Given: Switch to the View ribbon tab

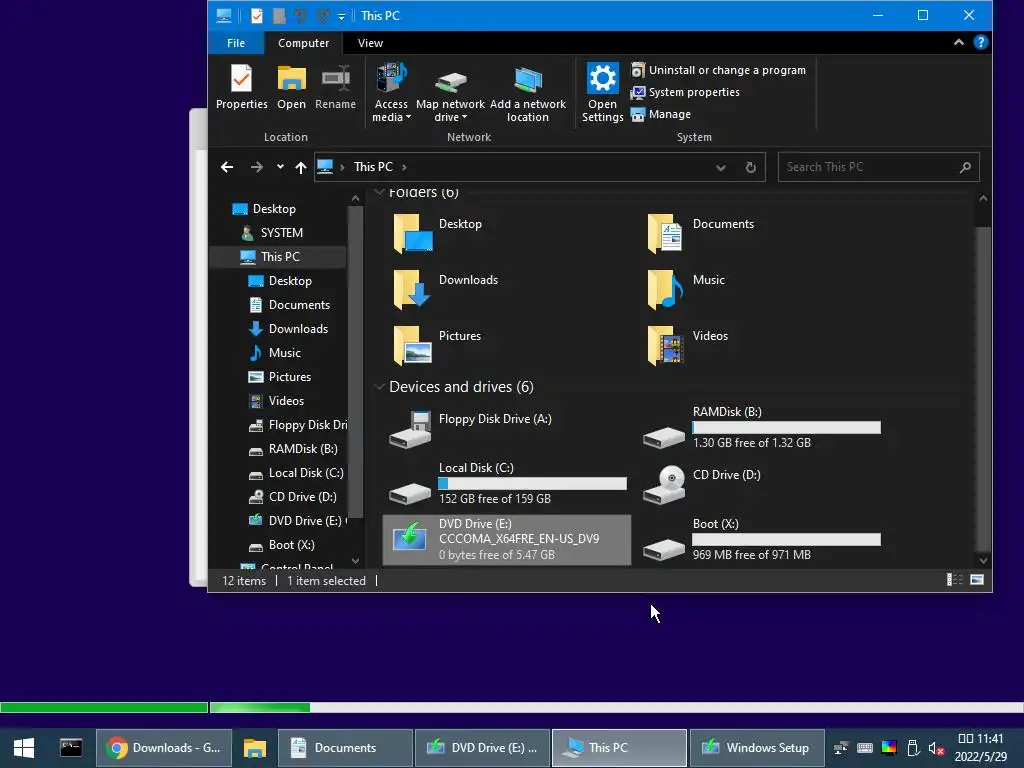Looking at the screenshot, I should pyautogui.click(x=370, y=43).
